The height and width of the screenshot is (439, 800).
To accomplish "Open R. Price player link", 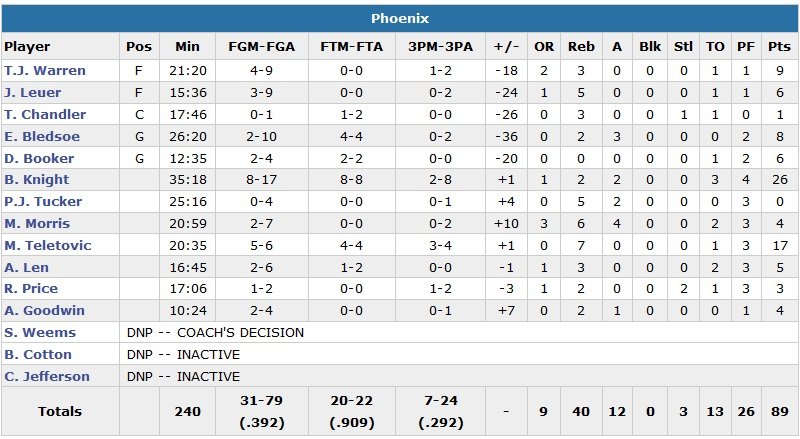I will tap(31, 289).
